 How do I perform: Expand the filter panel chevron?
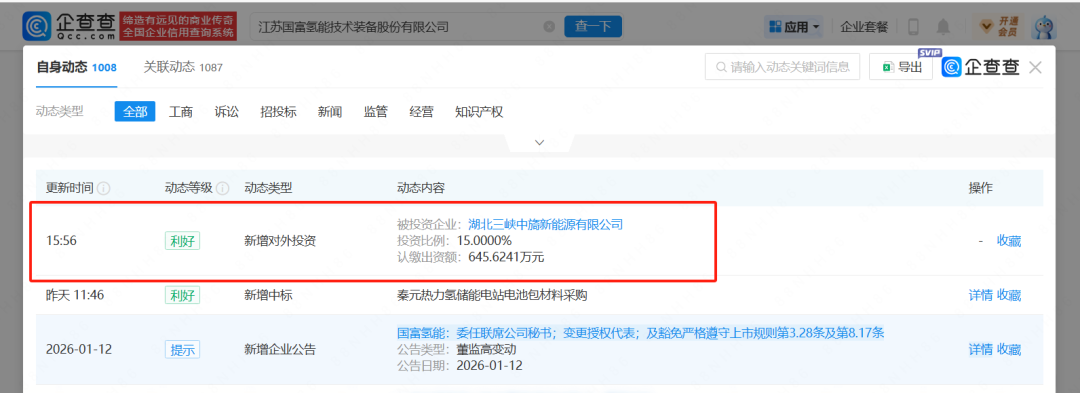(x=540, y=142)
